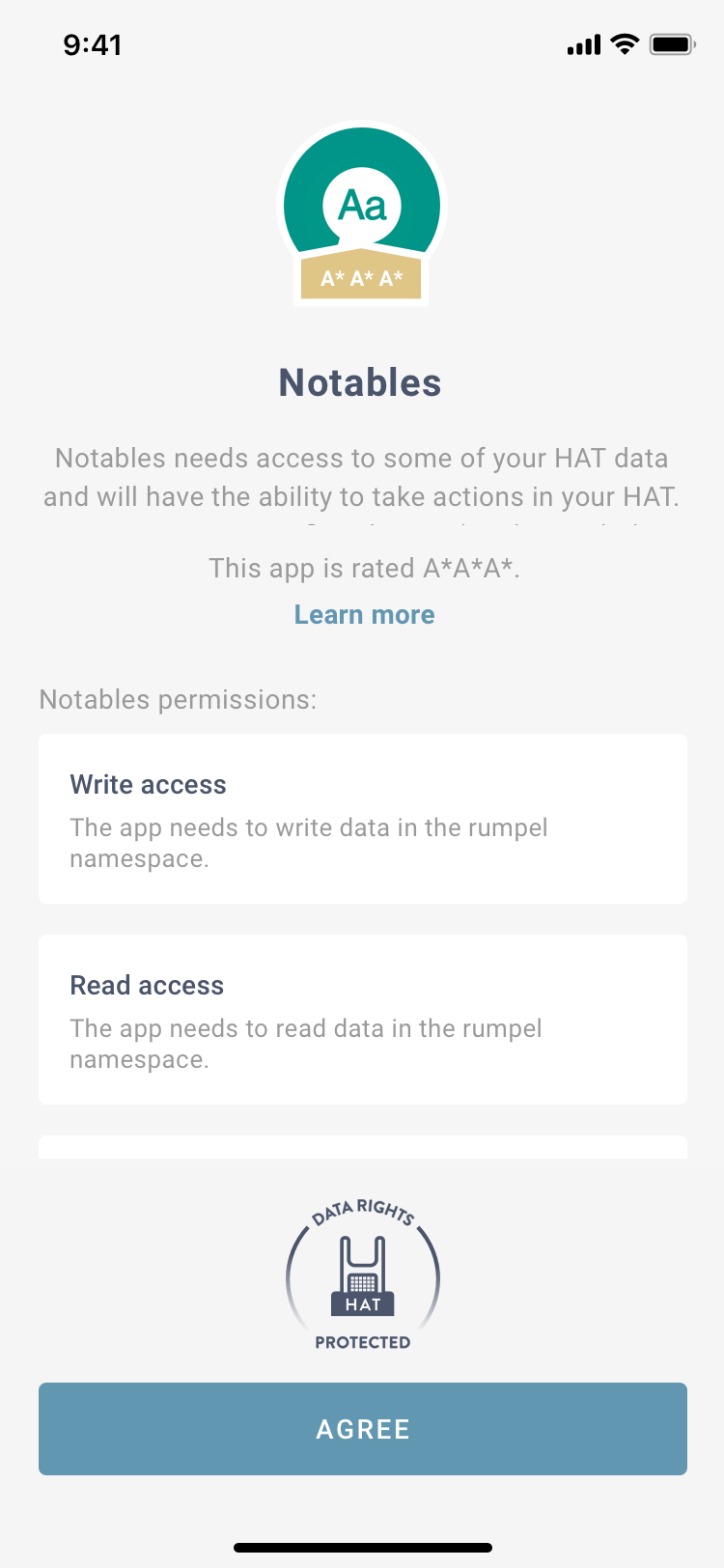Image resolution: width=724 pixels, height=1568 pixels.
Task: Tap the Aa circle in the logo
Action: 362,205
